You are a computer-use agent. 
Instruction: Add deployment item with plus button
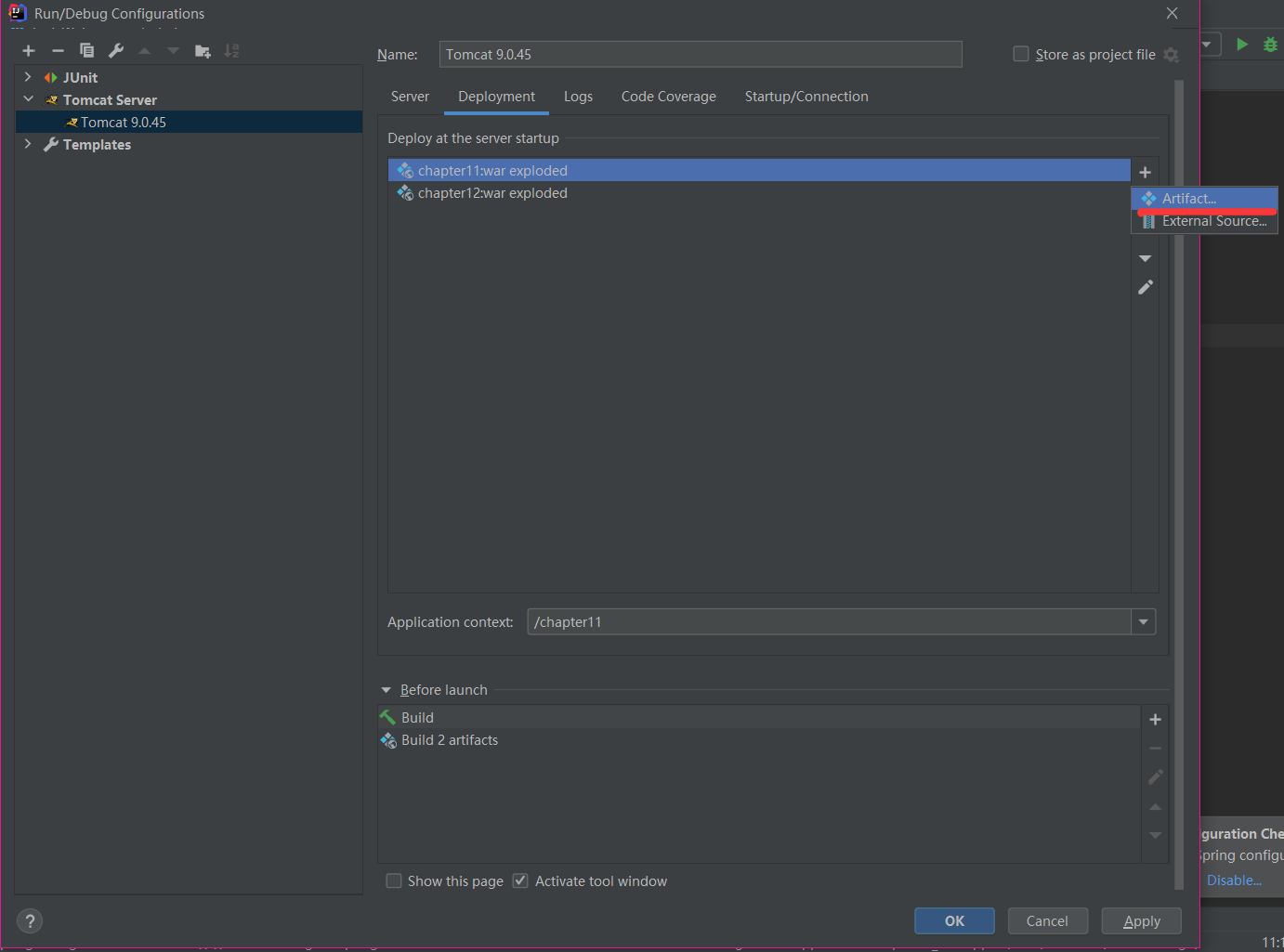click(1145, 173)
